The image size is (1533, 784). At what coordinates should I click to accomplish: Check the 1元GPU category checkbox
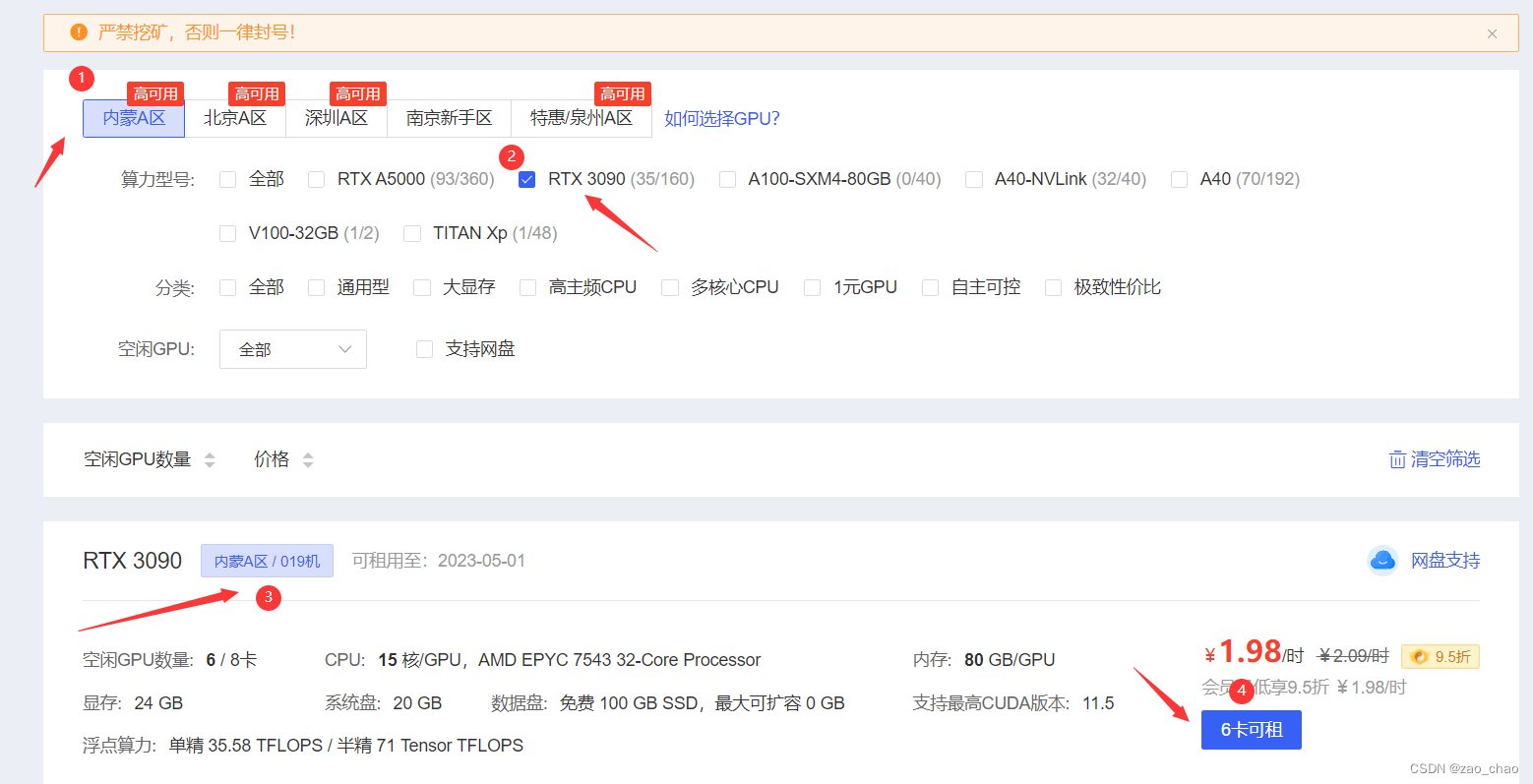(813, 287)
